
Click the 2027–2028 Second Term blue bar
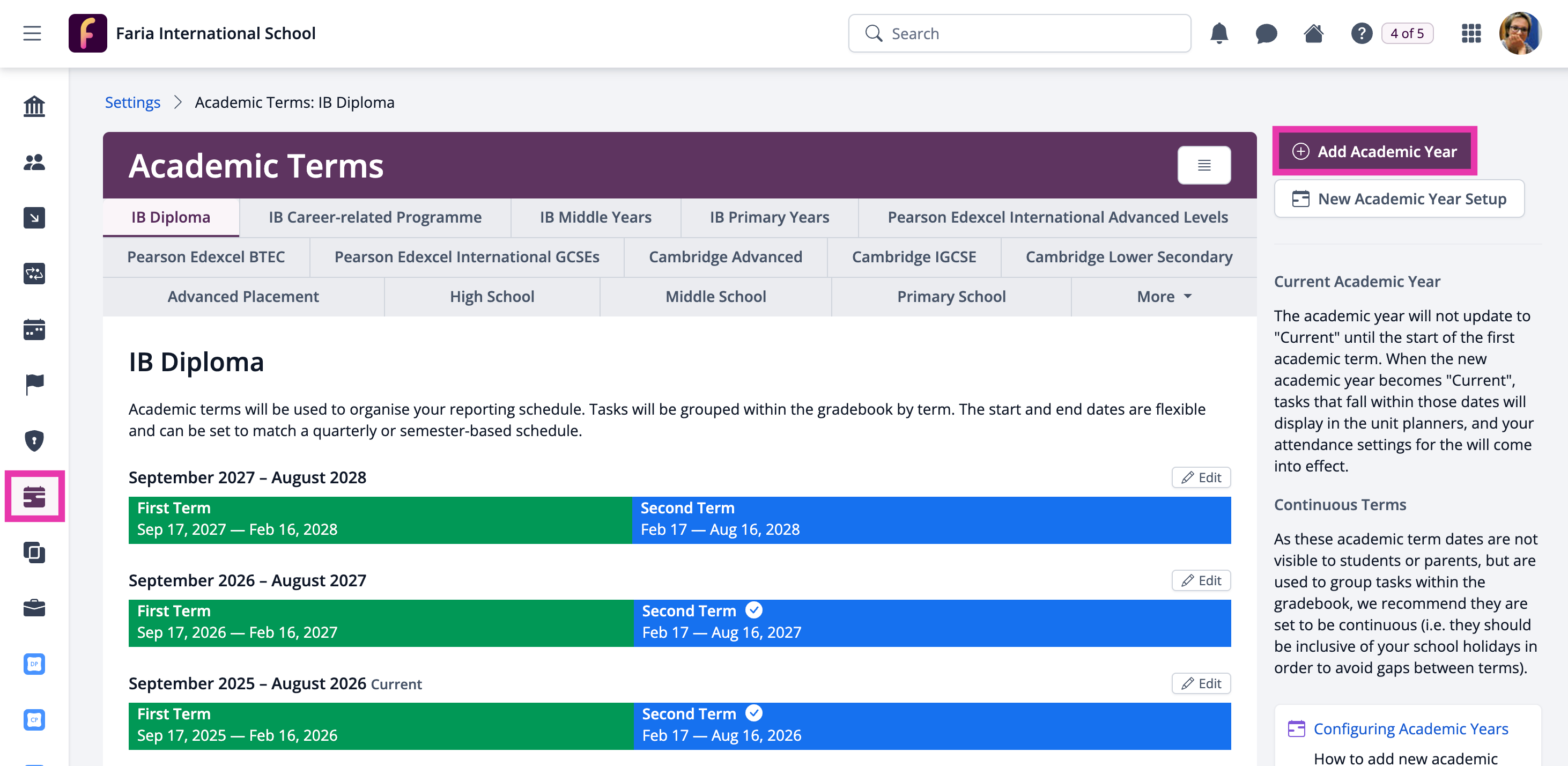[932, 520]
